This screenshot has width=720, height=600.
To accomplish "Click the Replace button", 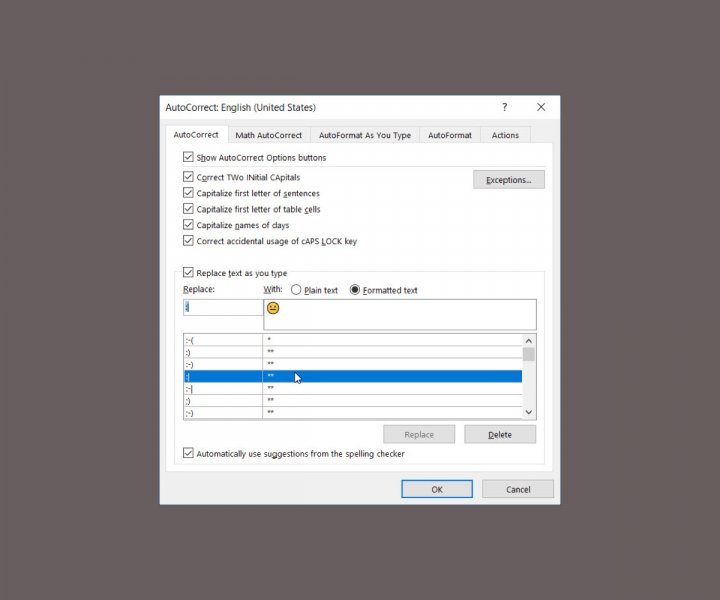I will (x=419, y=434).
